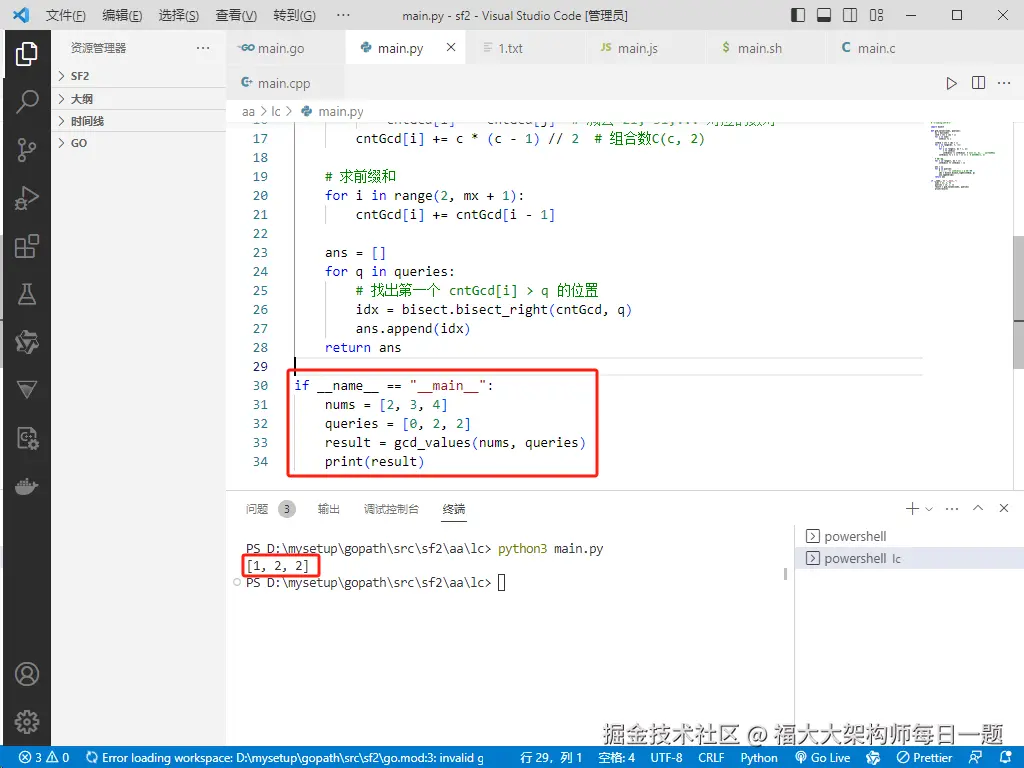1024x768 pixels.
Task: Open terminal panel More Actions ellipsis
Action: (x=952, y=508)
